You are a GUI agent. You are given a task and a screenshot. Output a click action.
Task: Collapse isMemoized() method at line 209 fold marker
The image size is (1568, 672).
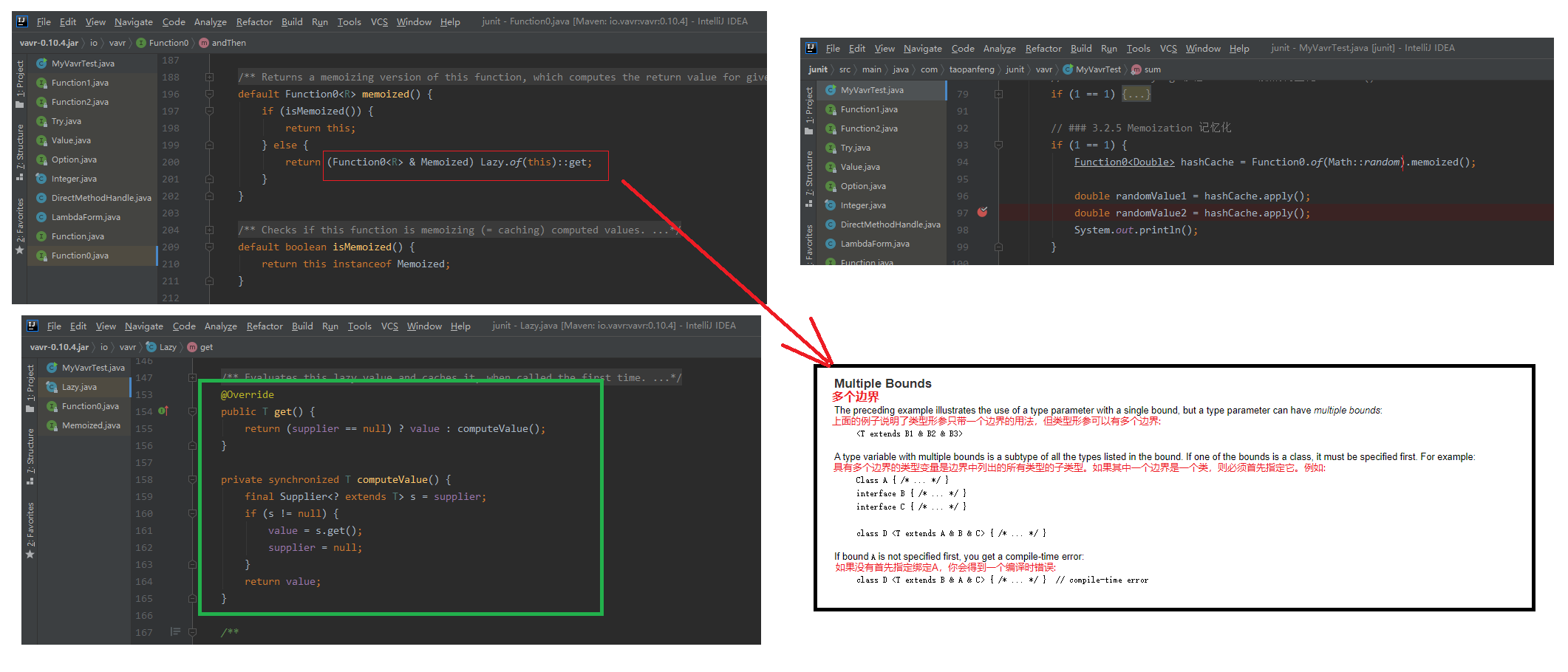pyautogui.click(x=209, y=247)
